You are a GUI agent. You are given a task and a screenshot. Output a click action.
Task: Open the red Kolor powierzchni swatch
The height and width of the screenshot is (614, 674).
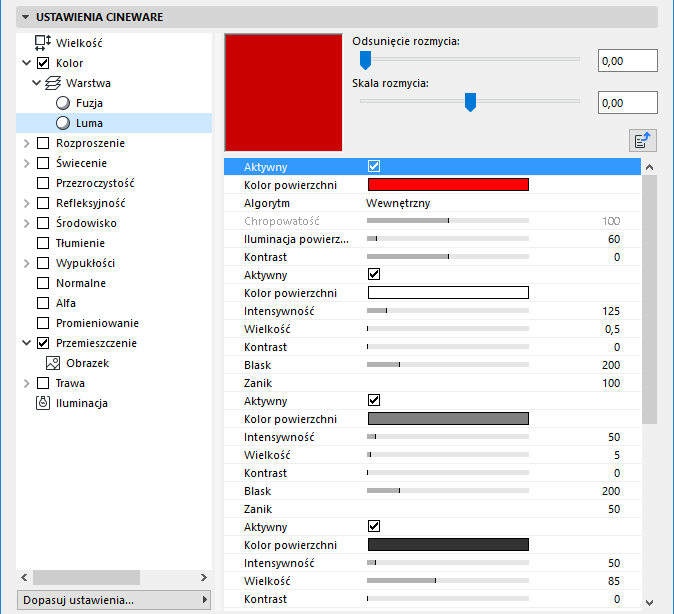(448, 184)
